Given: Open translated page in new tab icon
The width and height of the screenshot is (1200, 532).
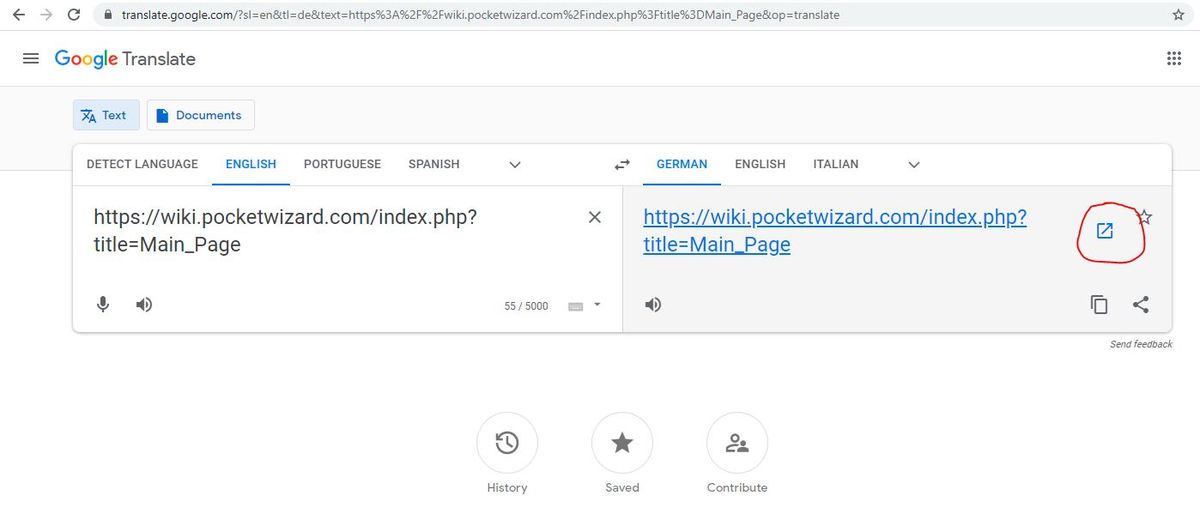Looking at the screenshot, I should pos(1105,231).
